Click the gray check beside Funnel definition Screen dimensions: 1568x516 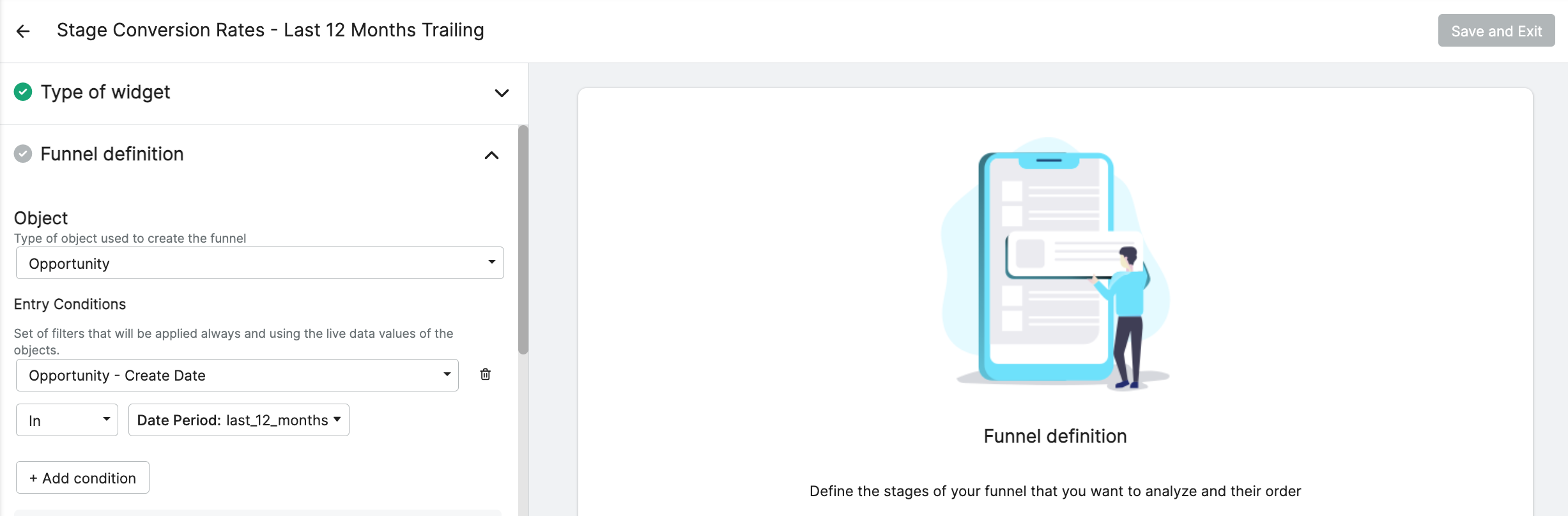(23, 154)
